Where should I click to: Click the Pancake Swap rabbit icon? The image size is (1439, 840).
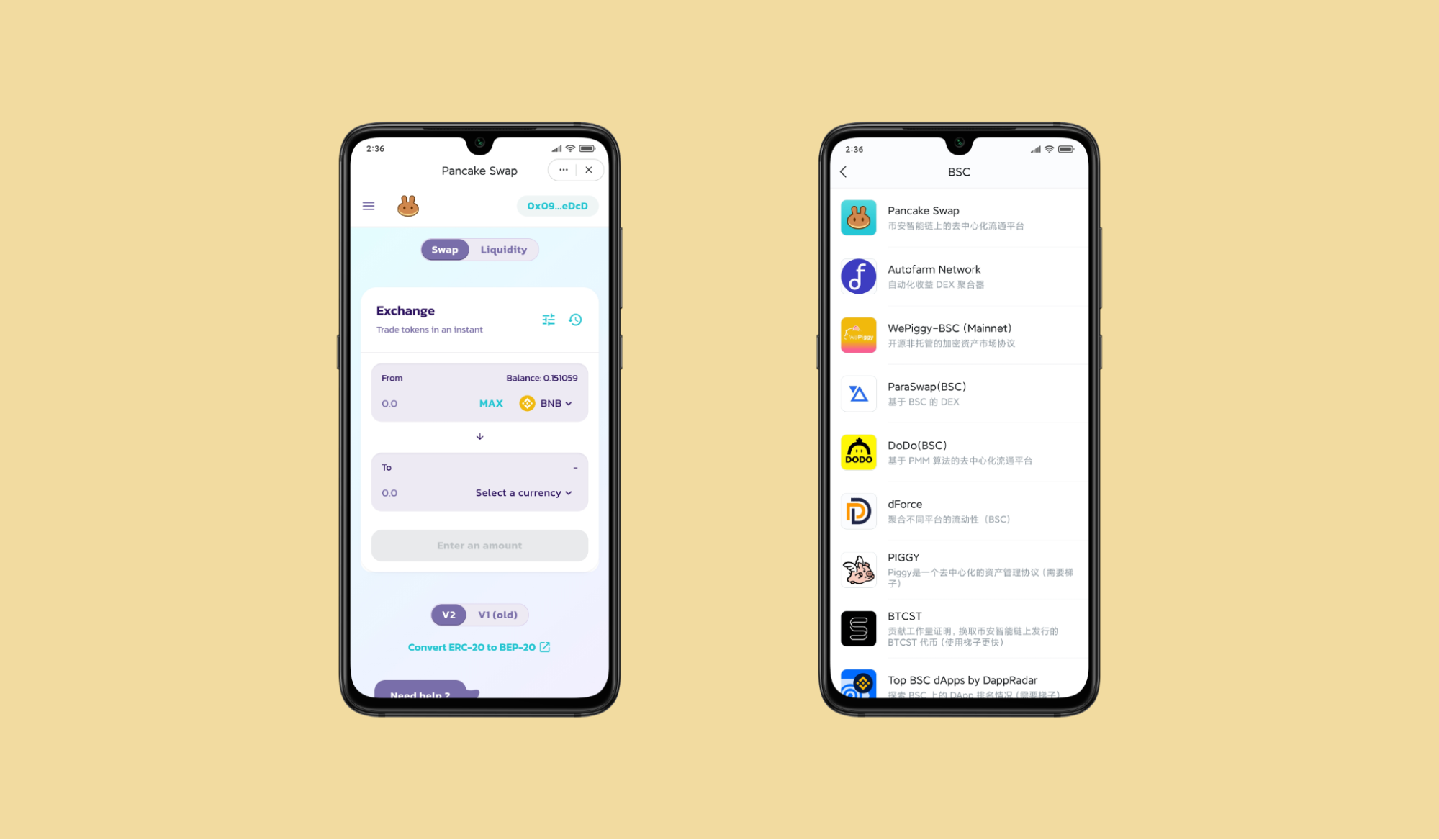tap(408, 205)
